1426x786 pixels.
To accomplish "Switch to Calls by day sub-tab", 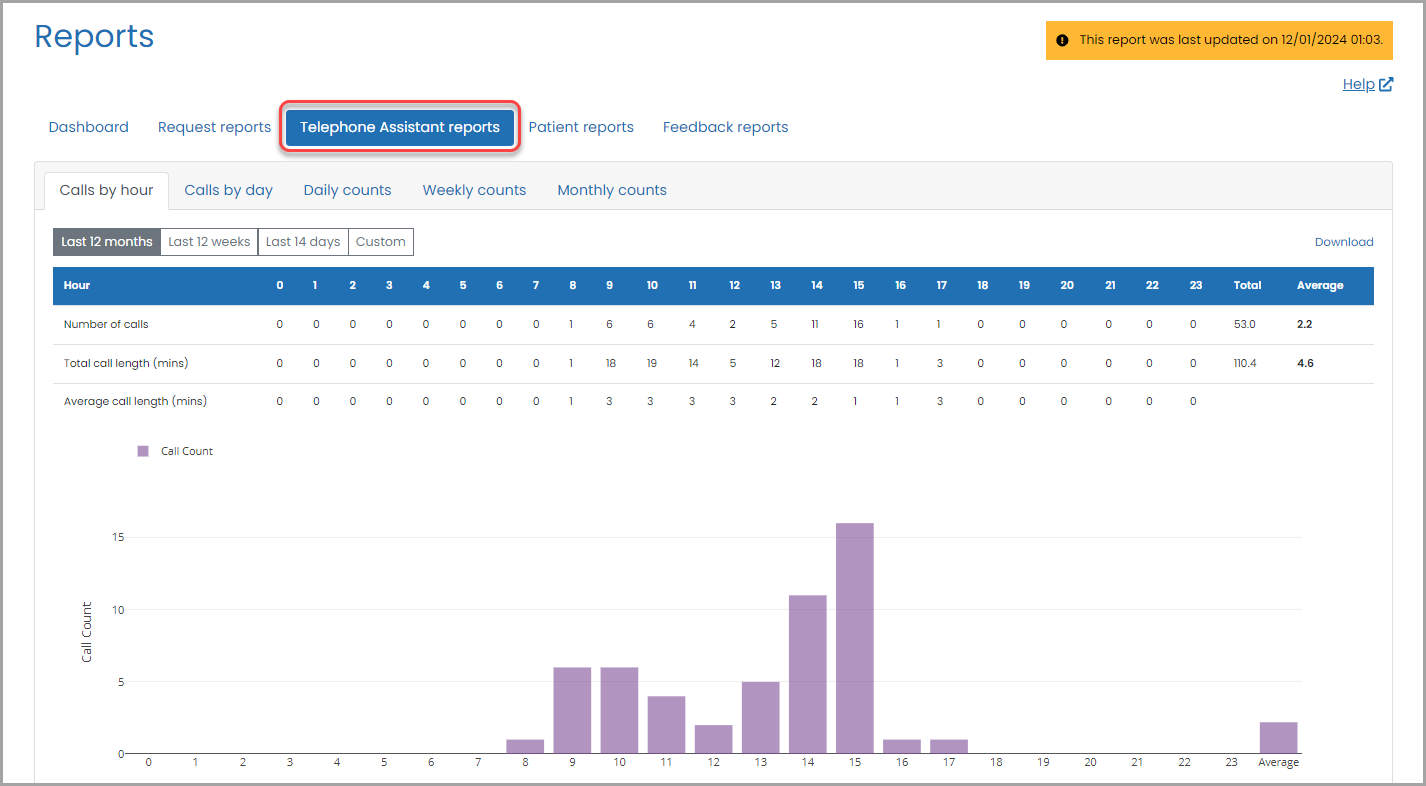I will (x=228, y=190).
